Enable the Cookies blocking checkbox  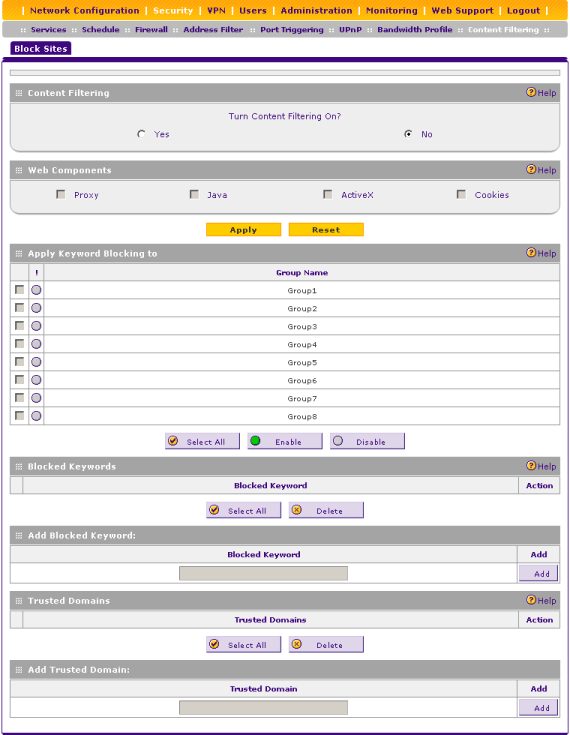[x=461, y=194]
